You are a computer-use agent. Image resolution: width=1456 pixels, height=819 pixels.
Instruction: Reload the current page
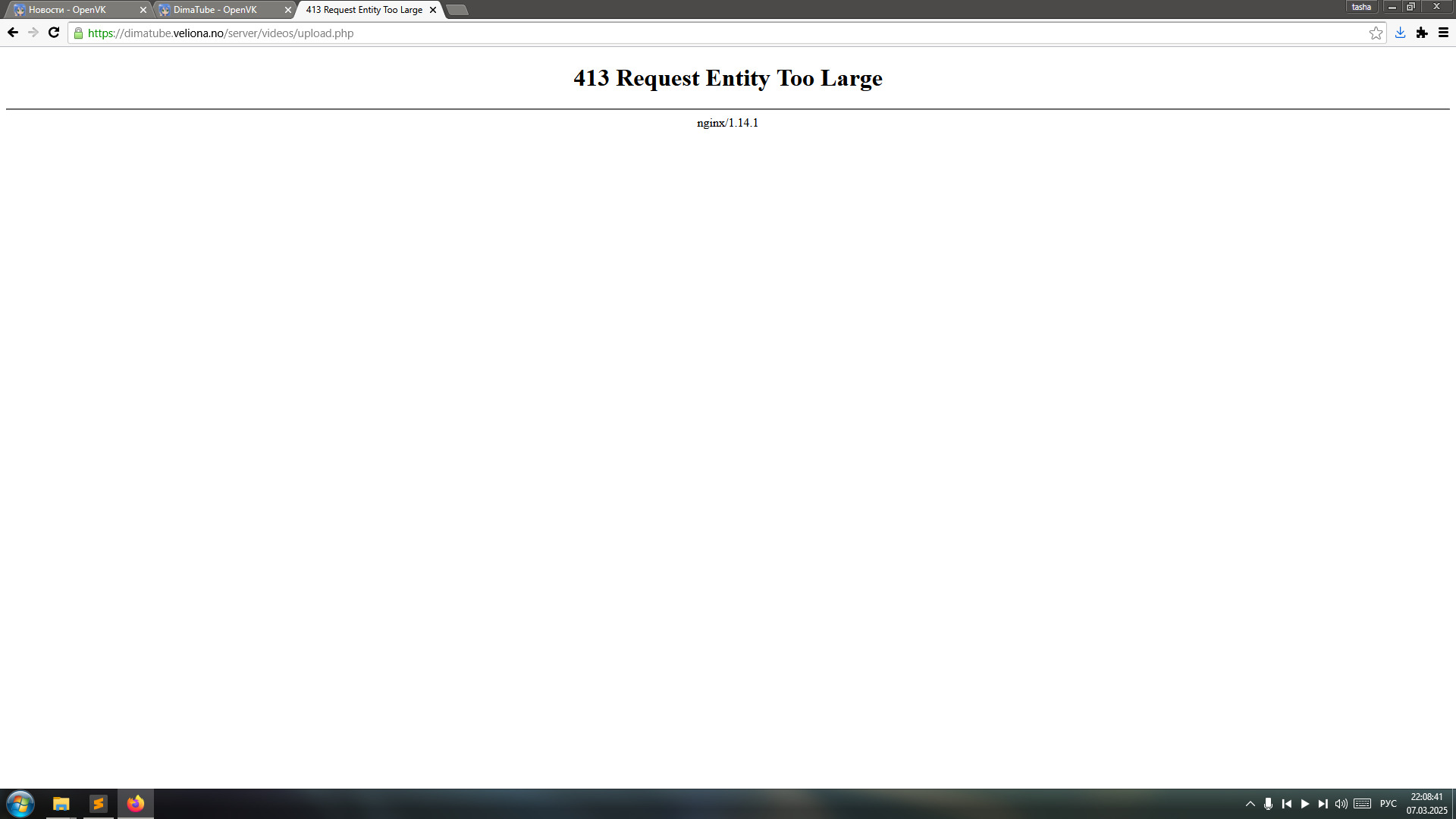[x=54, y=33]
